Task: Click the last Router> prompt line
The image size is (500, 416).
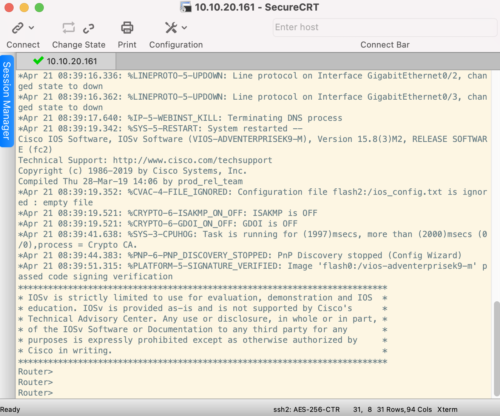Action: click(x=35, y=393)
